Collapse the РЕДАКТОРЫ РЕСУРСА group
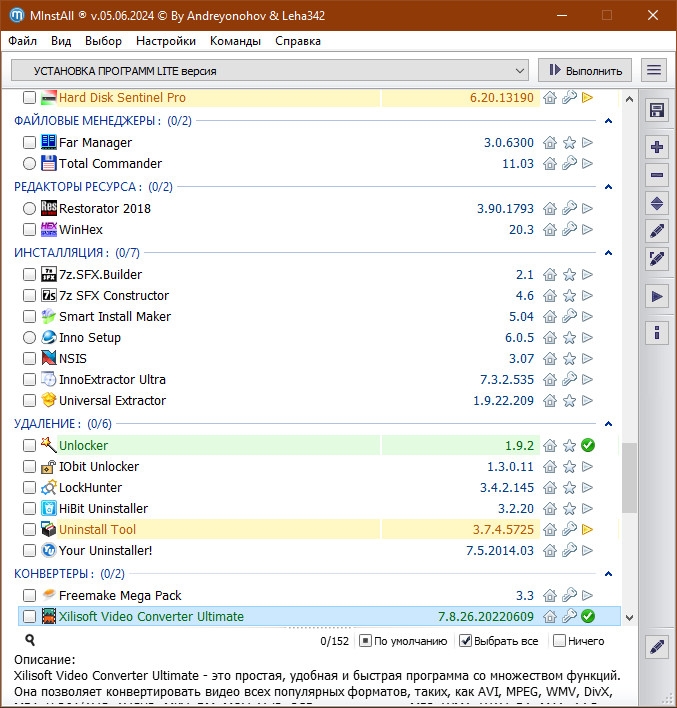 (x=608, y=186)
